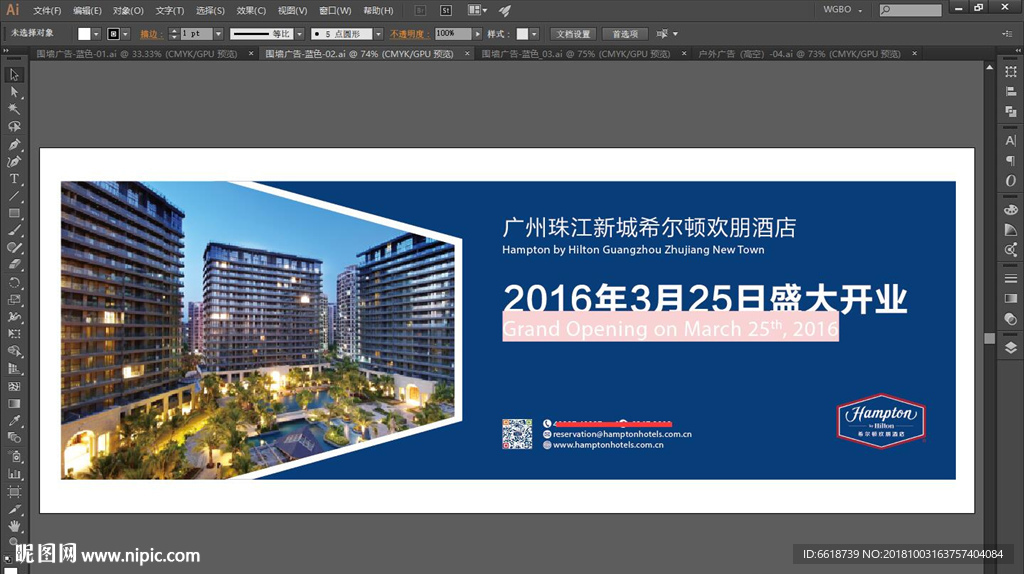This screenshot has width=1024, height=574.
Task: Open Bridge via Br icon
Action: pos(421,10)
